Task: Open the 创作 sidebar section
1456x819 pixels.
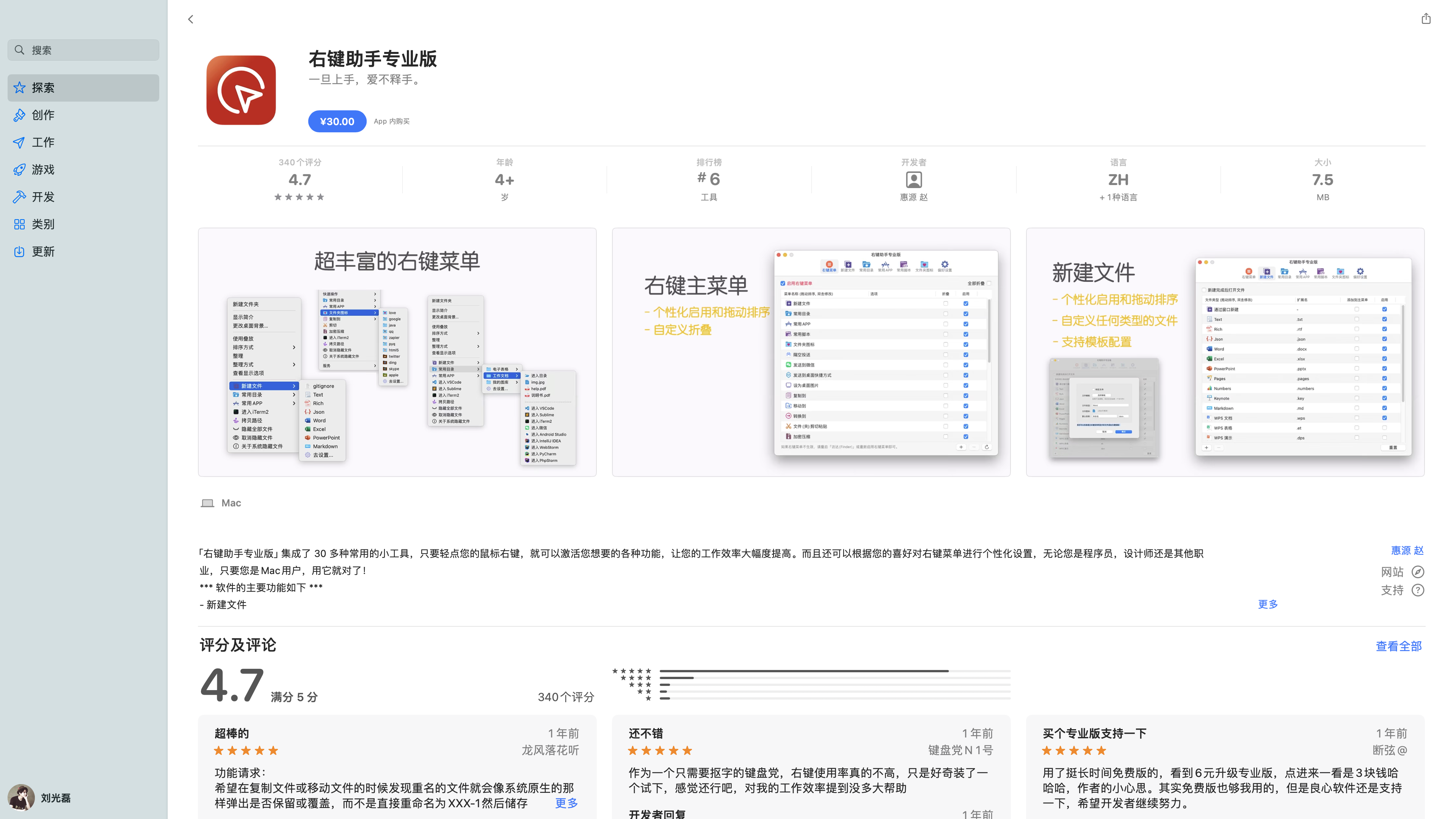Action: coord(83,115)
